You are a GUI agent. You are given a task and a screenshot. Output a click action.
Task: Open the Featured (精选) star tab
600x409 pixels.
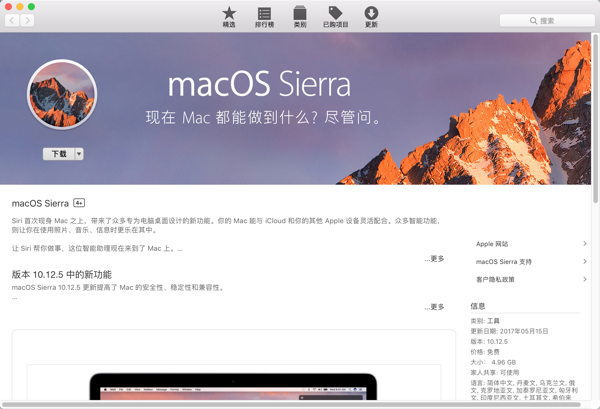pyautogui.click(x=229, y=17)
